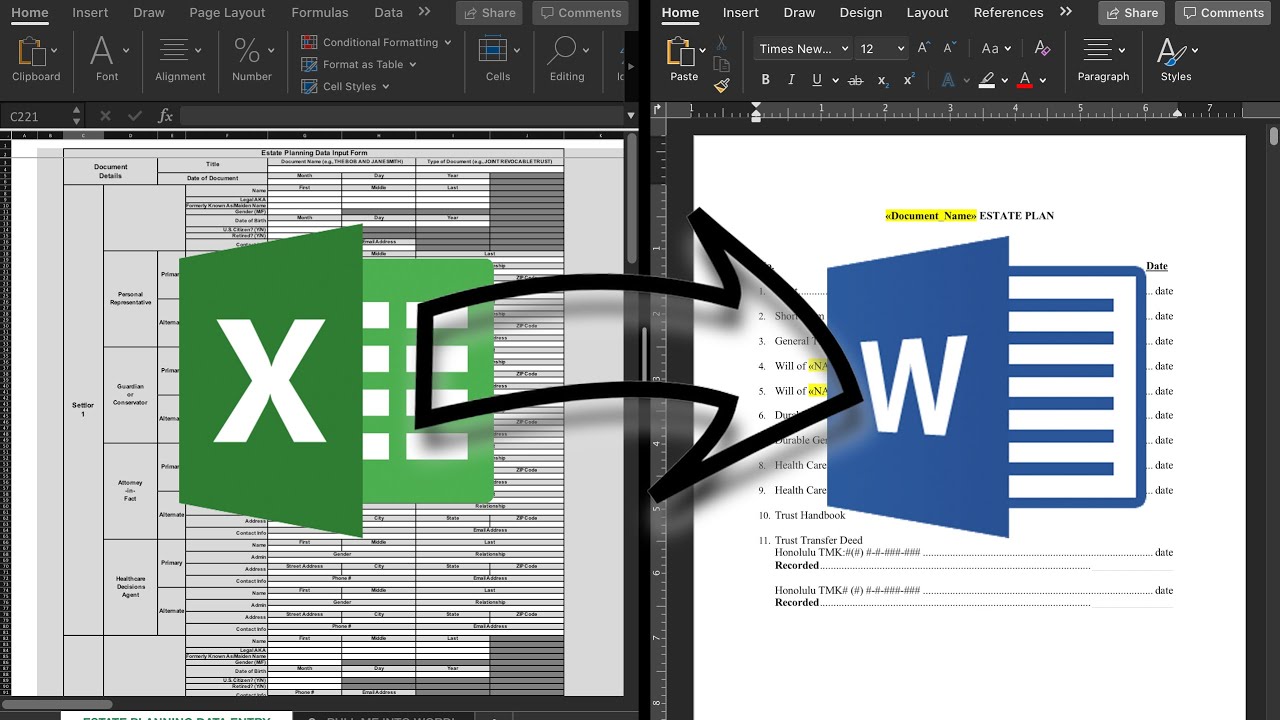Click the ruler tab selector in Word
Image resolution: width=1280 pixels, height=720 pixels.
[659, 111]
